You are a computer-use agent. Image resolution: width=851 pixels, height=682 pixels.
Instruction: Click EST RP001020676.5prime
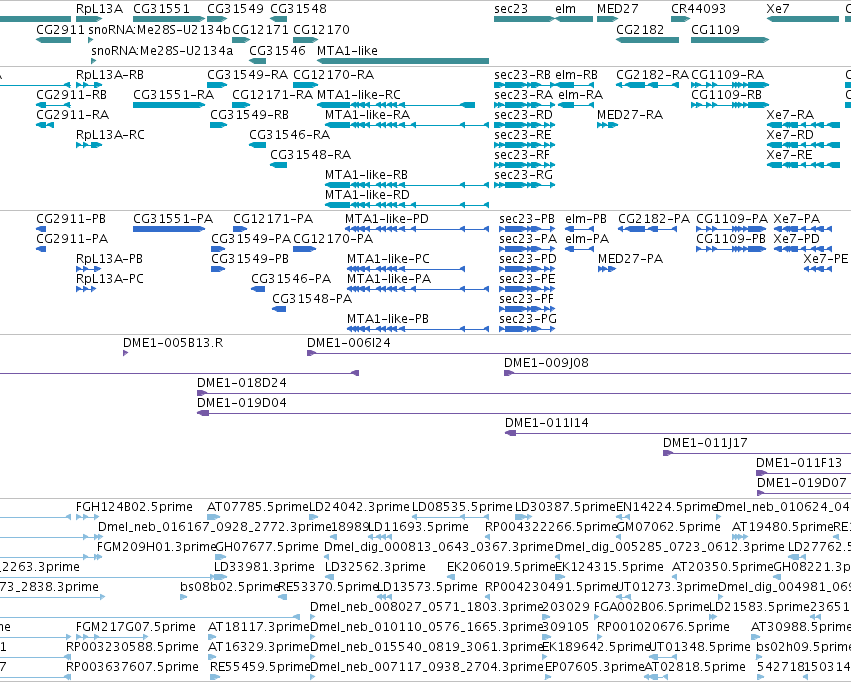[x=663, y=628]
